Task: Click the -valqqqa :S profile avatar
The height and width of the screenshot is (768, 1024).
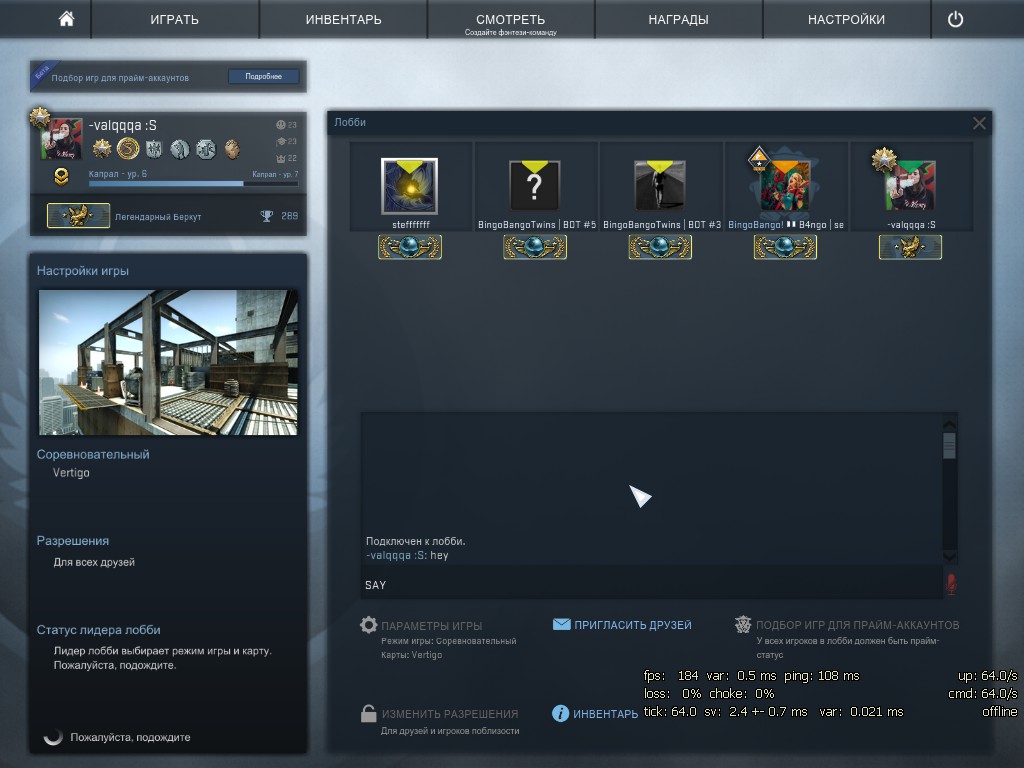Action: coord(62,138)
